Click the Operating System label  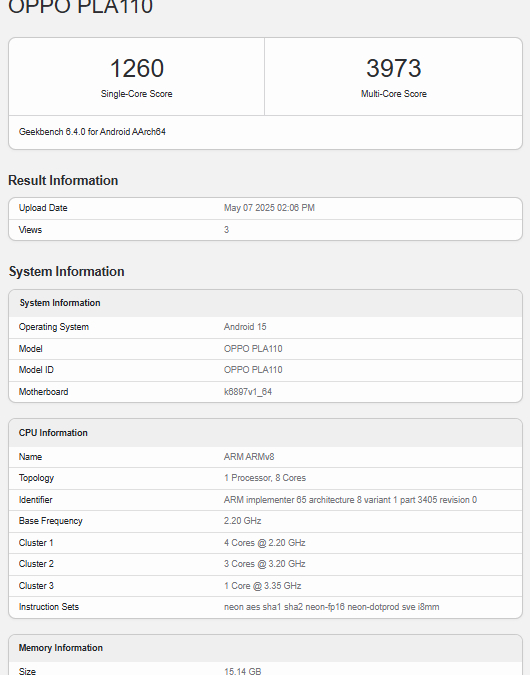(54, 327)
